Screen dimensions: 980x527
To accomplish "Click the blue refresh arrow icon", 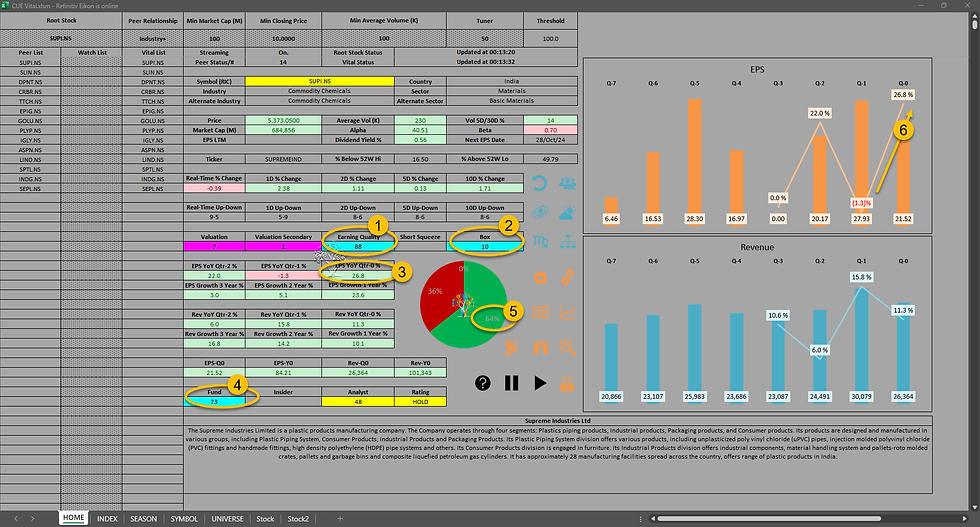I will coord(539,183).
